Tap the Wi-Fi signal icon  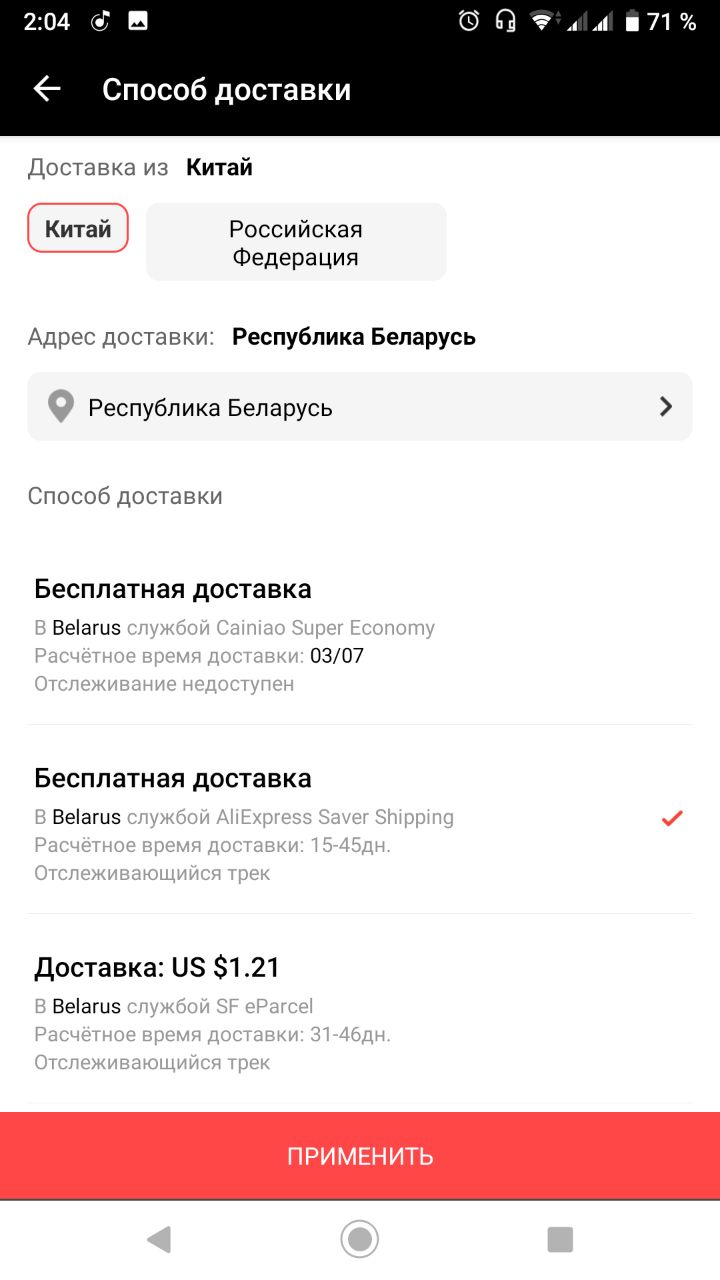tap(542, 21)
